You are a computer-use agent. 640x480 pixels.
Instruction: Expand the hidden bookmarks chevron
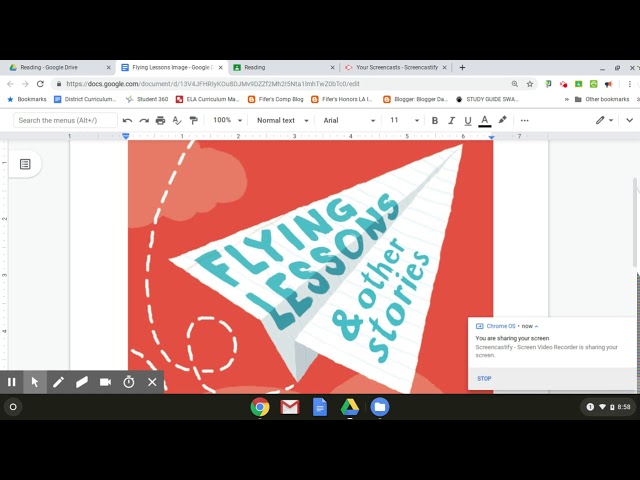click(x=567, y=99)
